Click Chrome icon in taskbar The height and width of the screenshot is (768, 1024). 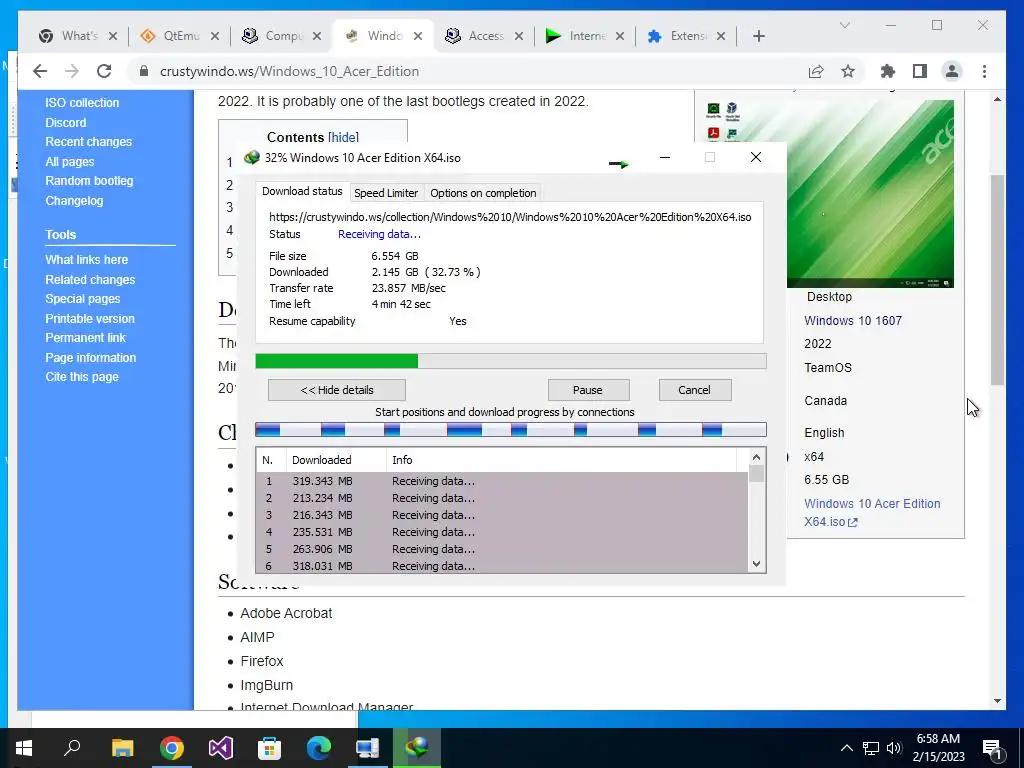coord(172,748)
